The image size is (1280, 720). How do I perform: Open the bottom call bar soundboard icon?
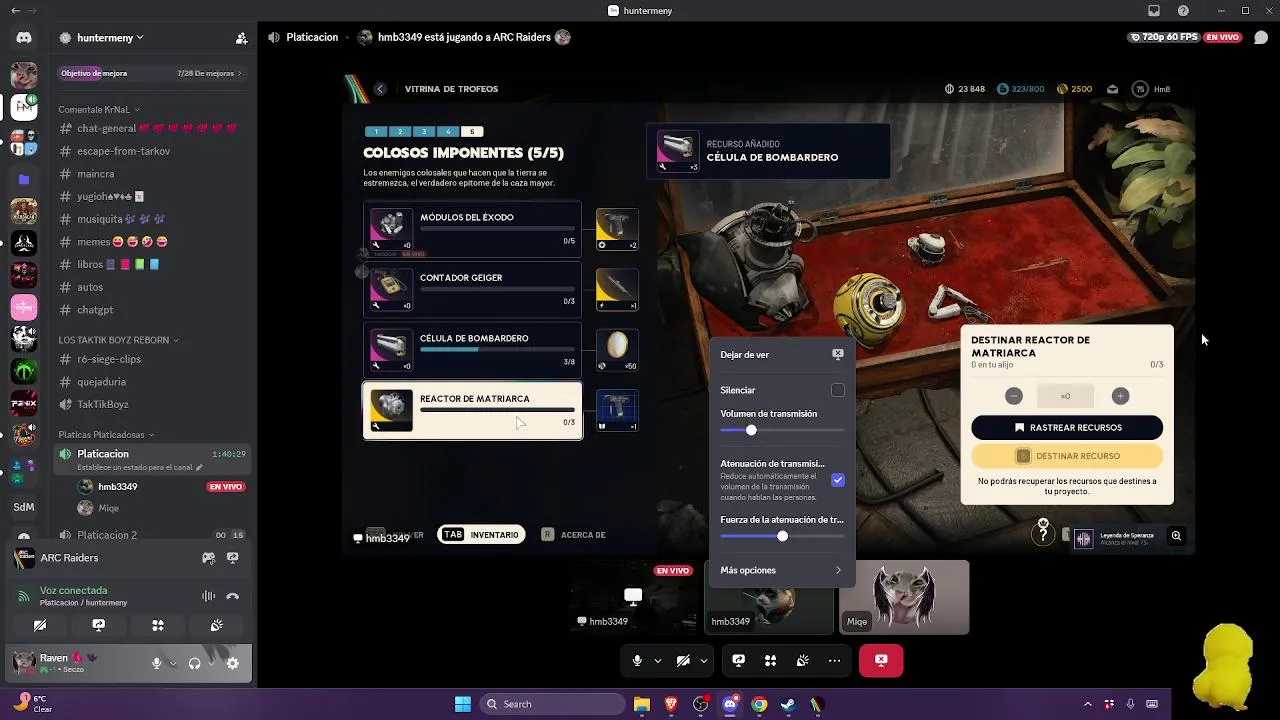coord(802,660)
